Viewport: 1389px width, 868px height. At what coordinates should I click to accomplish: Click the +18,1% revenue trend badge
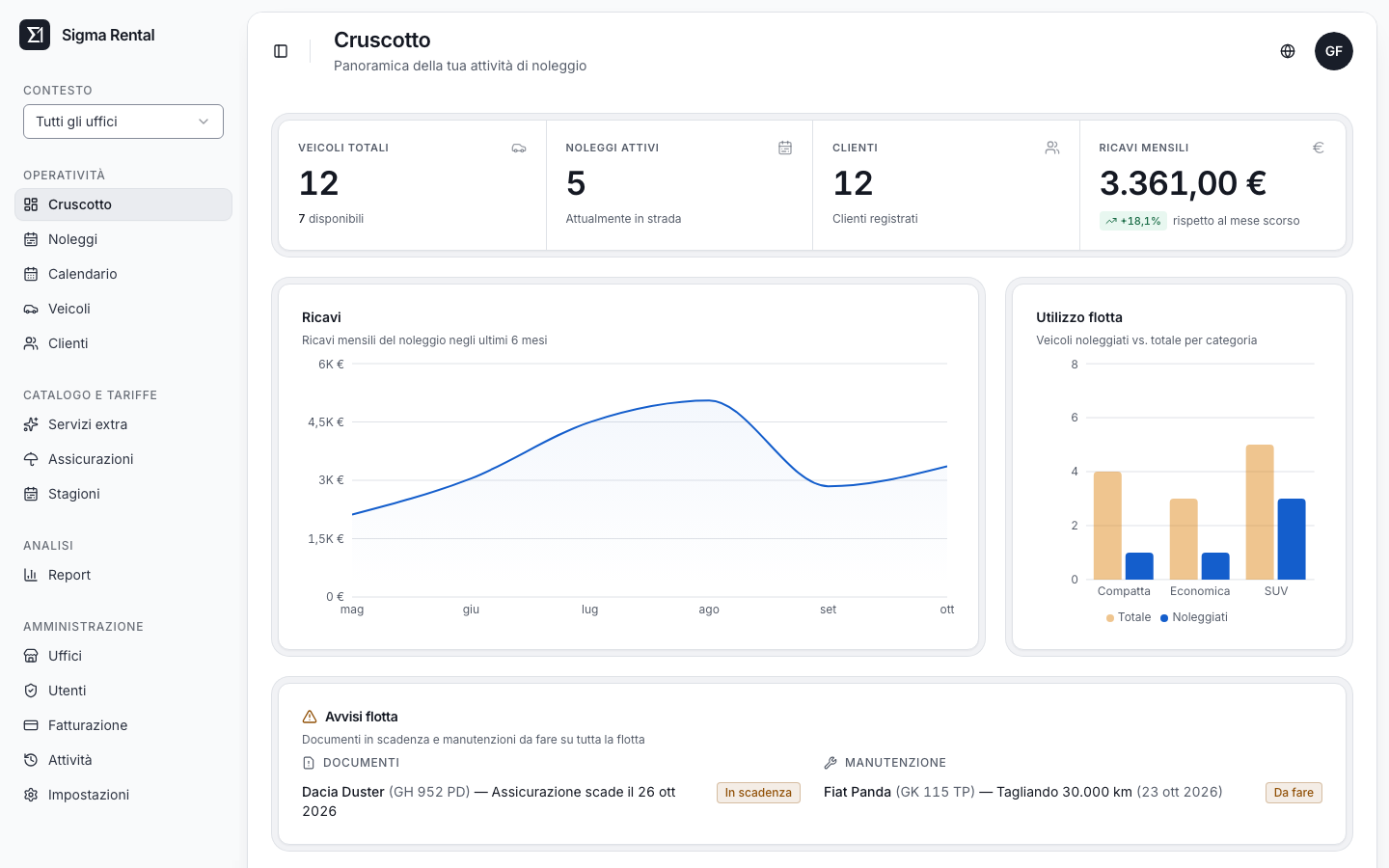coord(1133,221)
